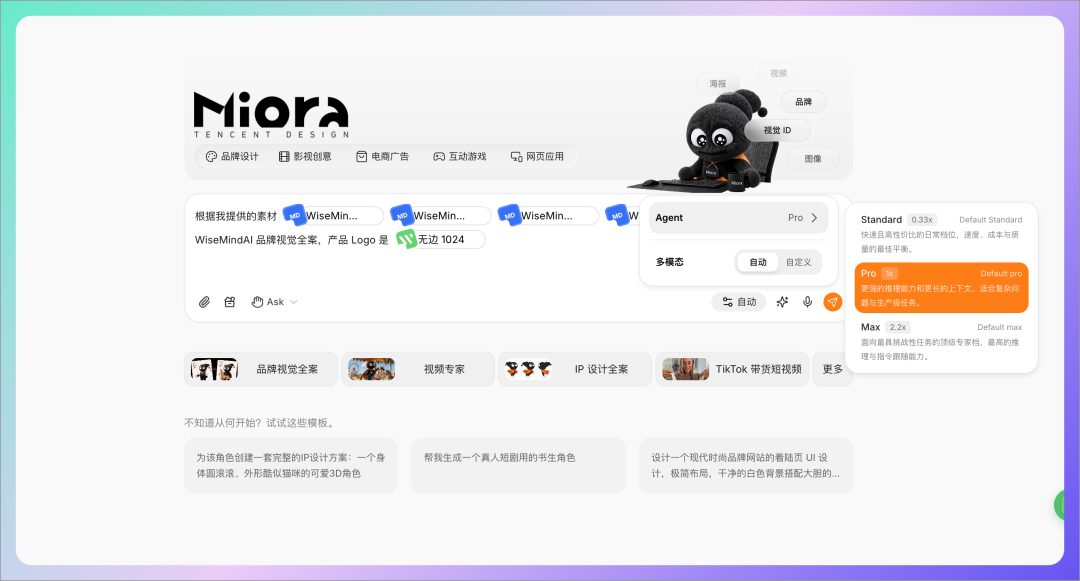Click the first WiseMin... MD file chip
The width and height of the screenshot is (1080, 581).
click(333, 215)
